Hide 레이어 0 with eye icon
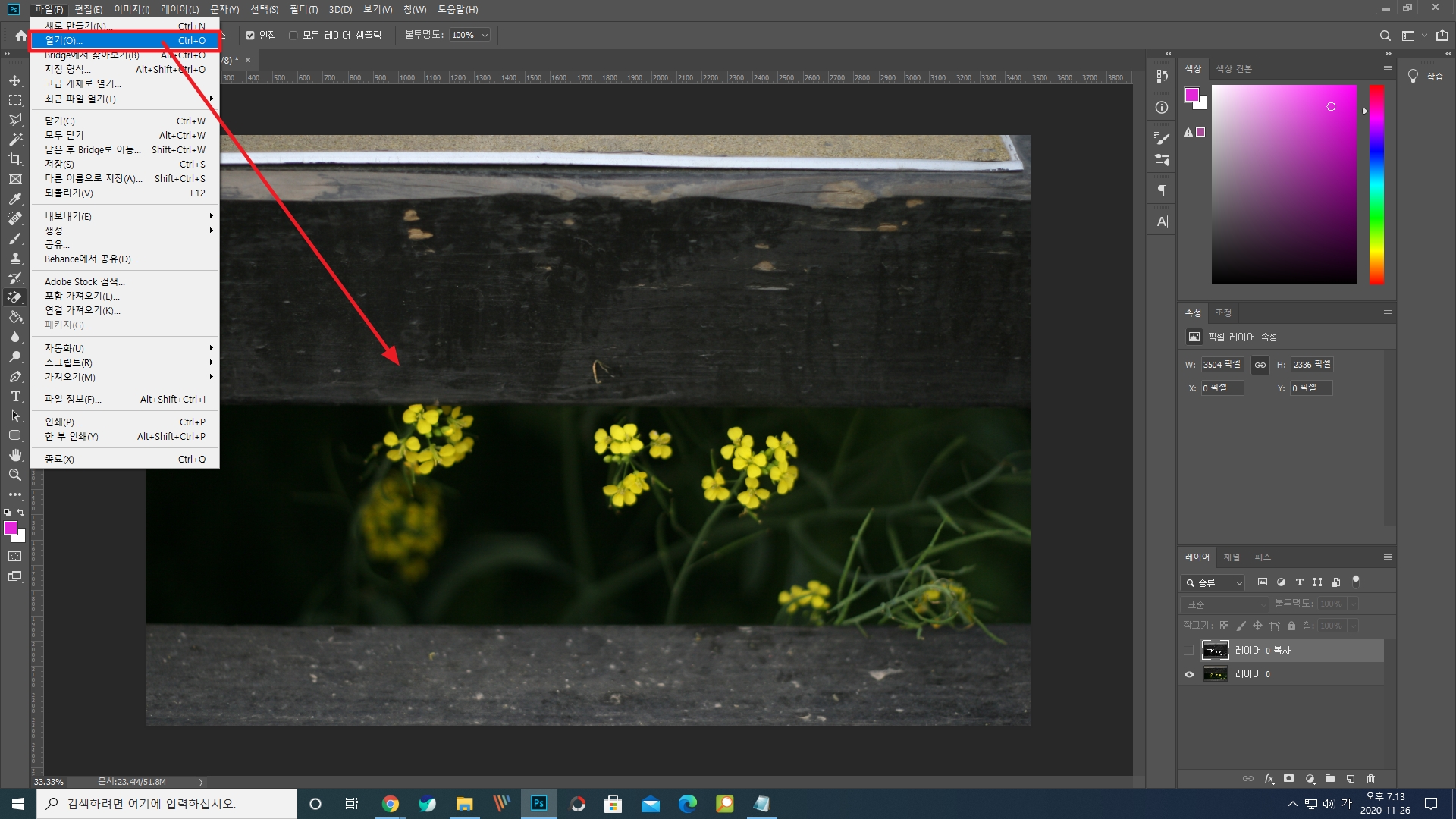Screen dimensions: 1456x819 point(1189,674)
